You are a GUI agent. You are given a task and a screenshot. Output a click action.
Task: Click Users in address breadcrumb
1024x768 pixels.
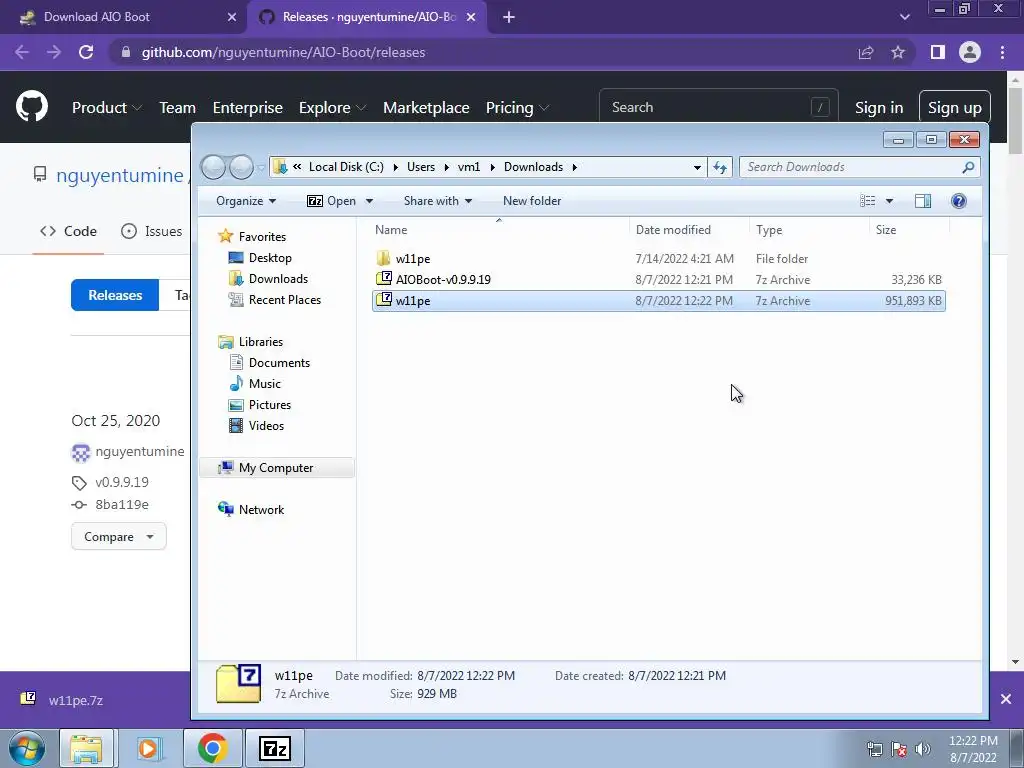[421, 167]
